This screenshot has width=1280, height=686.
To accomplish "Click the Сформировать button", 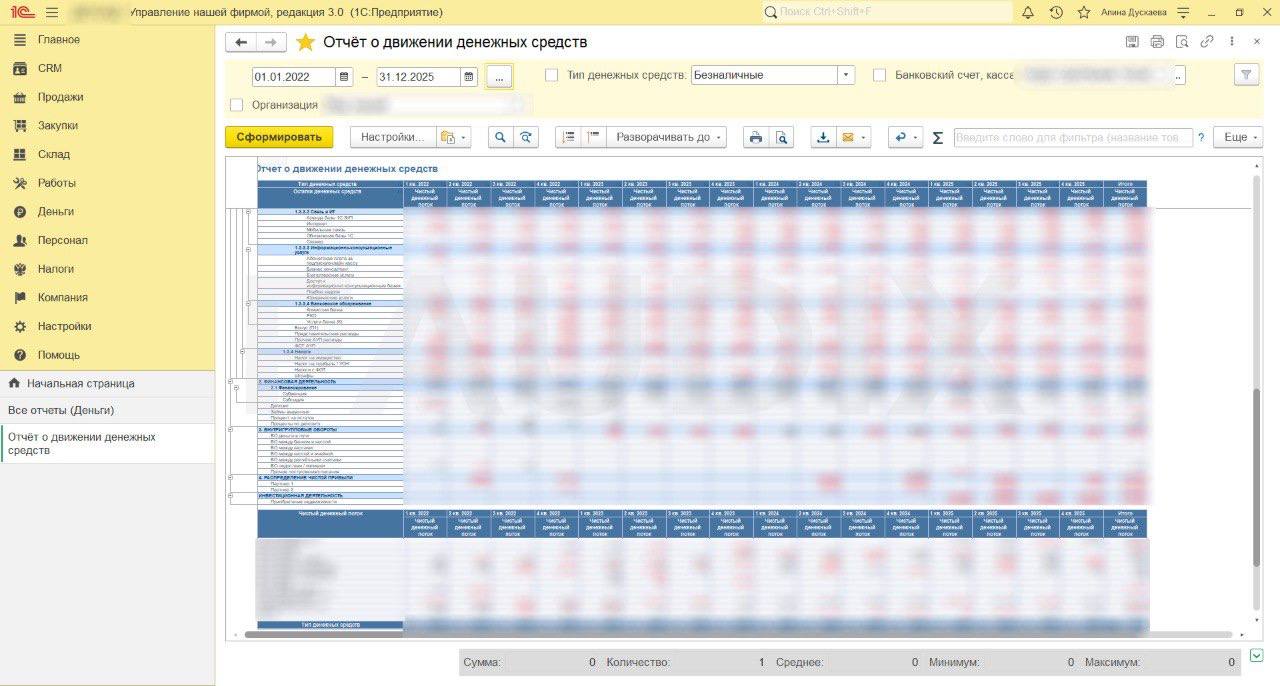I will (x=279, y=137).
